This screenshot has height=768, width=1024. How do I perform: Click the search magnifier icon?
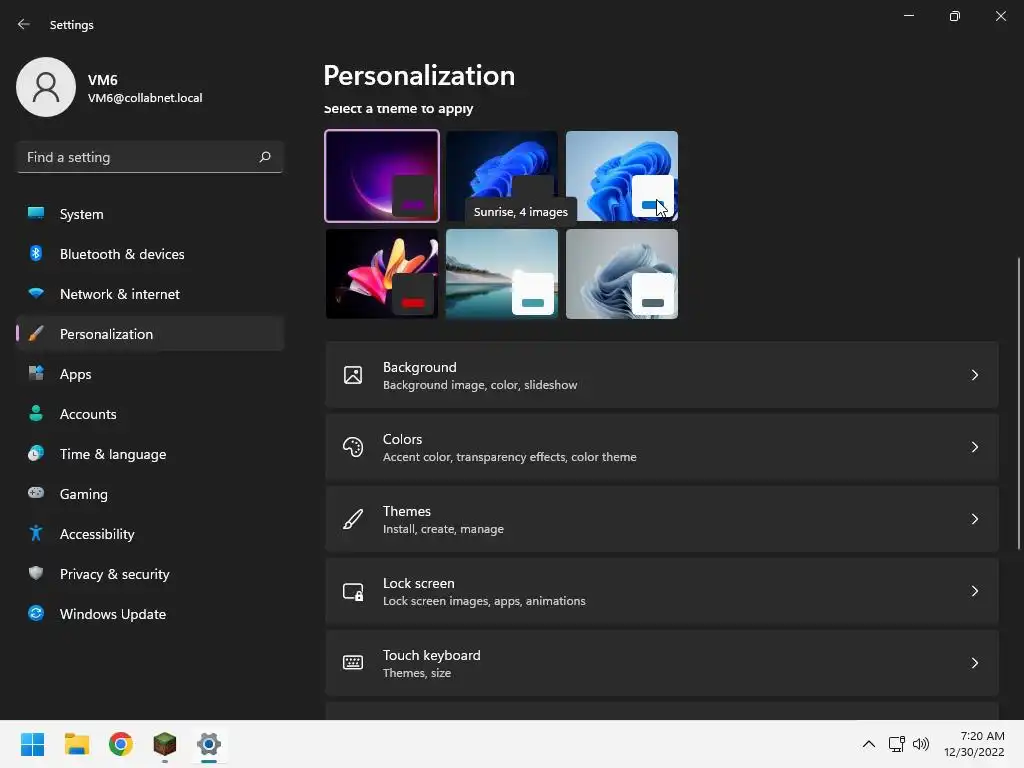(x=264, y=157)
